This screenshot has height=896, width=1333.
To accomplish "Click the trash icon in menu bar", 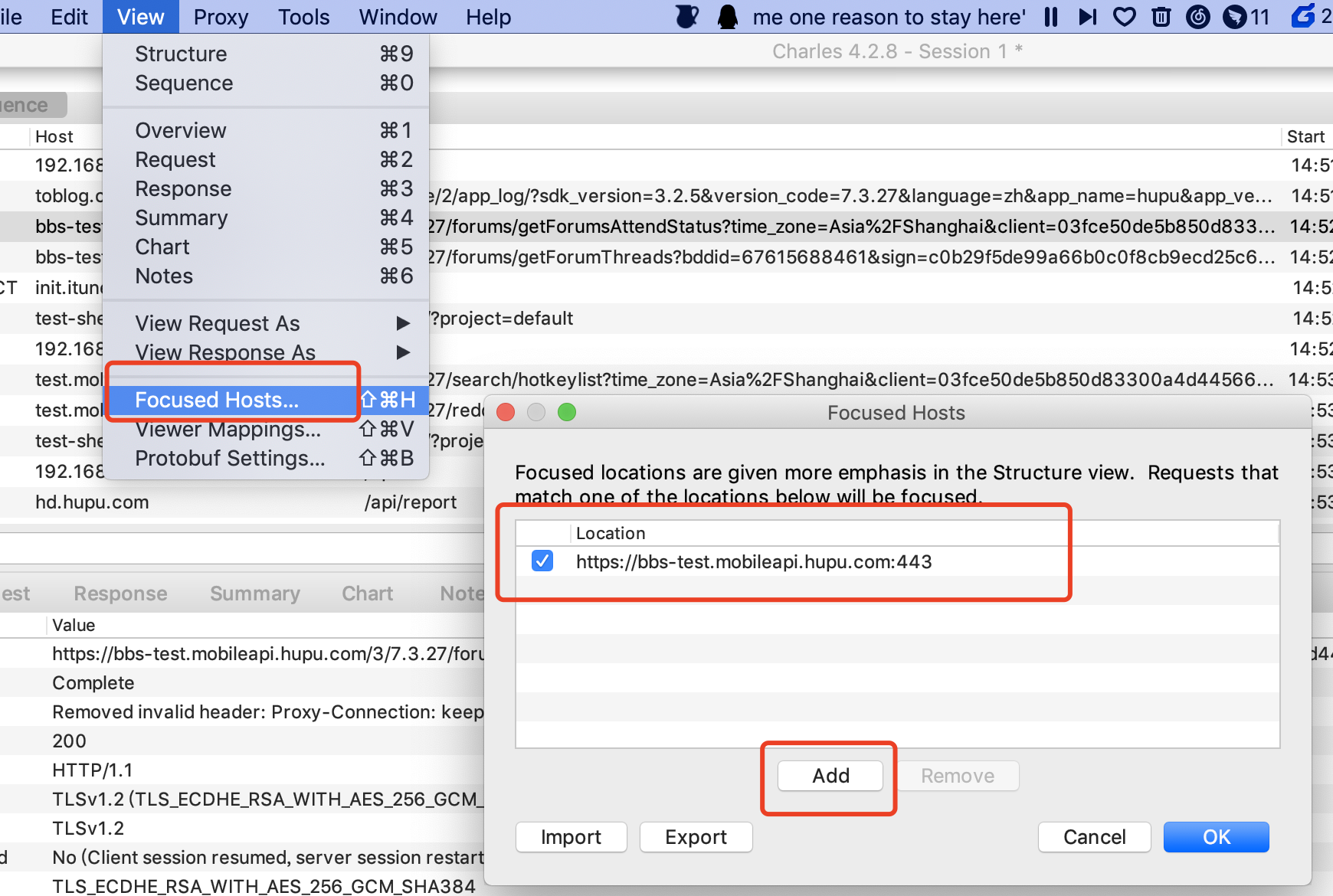I will pyautogui.click(x=1161, y=17).
